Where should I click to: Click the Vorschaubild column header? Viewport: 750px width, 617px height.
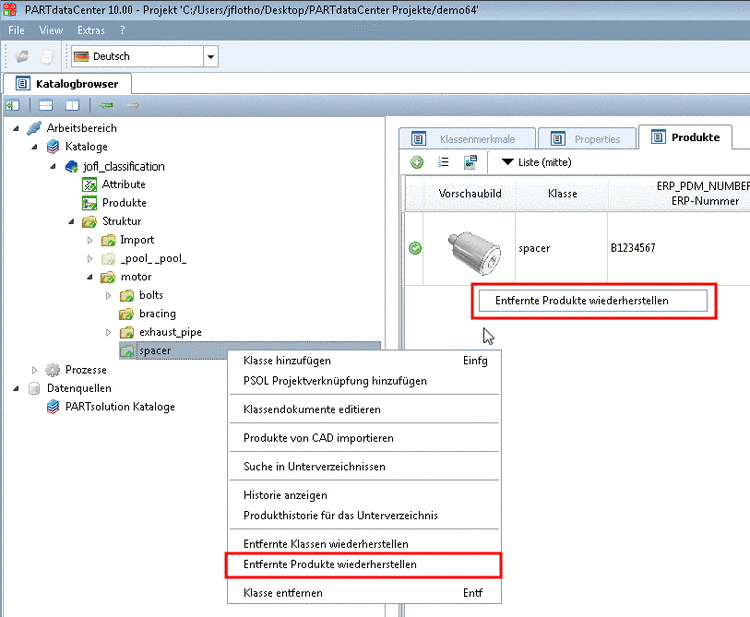(470, 193)
